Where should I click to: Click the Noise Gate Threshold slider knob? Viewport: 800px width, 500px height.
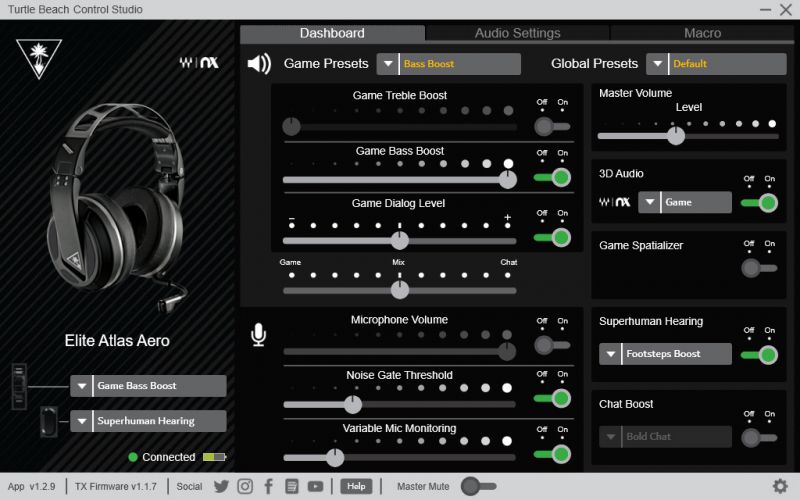(x=353, y=405)
